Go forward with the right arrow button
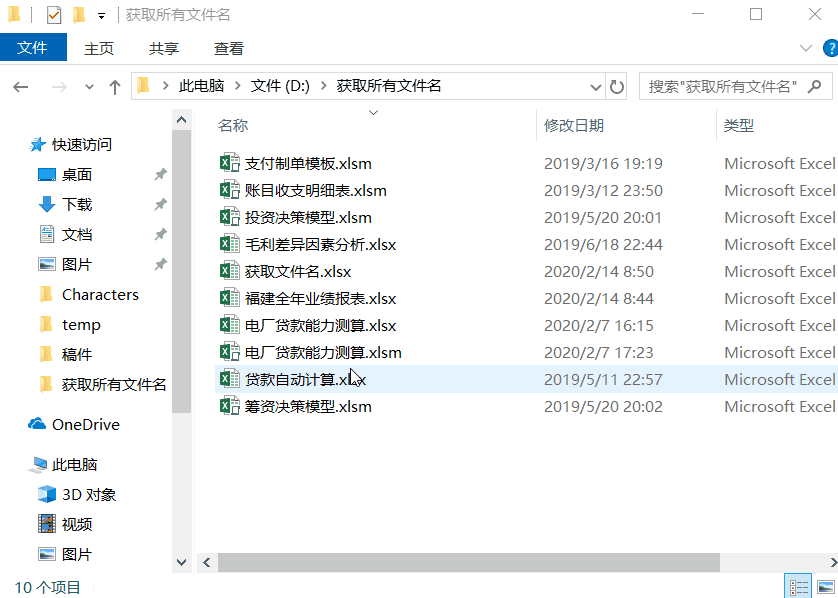The image size is (838, 598). tap(59, 87)
